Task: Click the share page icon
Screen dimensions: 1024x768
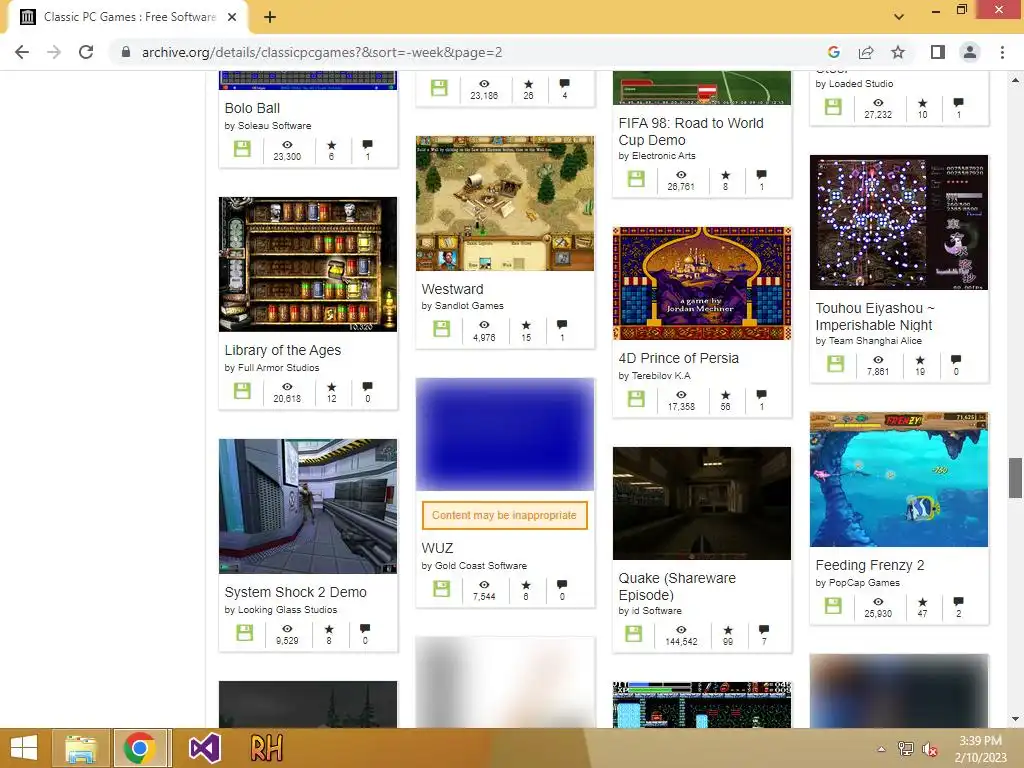Action: (866, 52)
